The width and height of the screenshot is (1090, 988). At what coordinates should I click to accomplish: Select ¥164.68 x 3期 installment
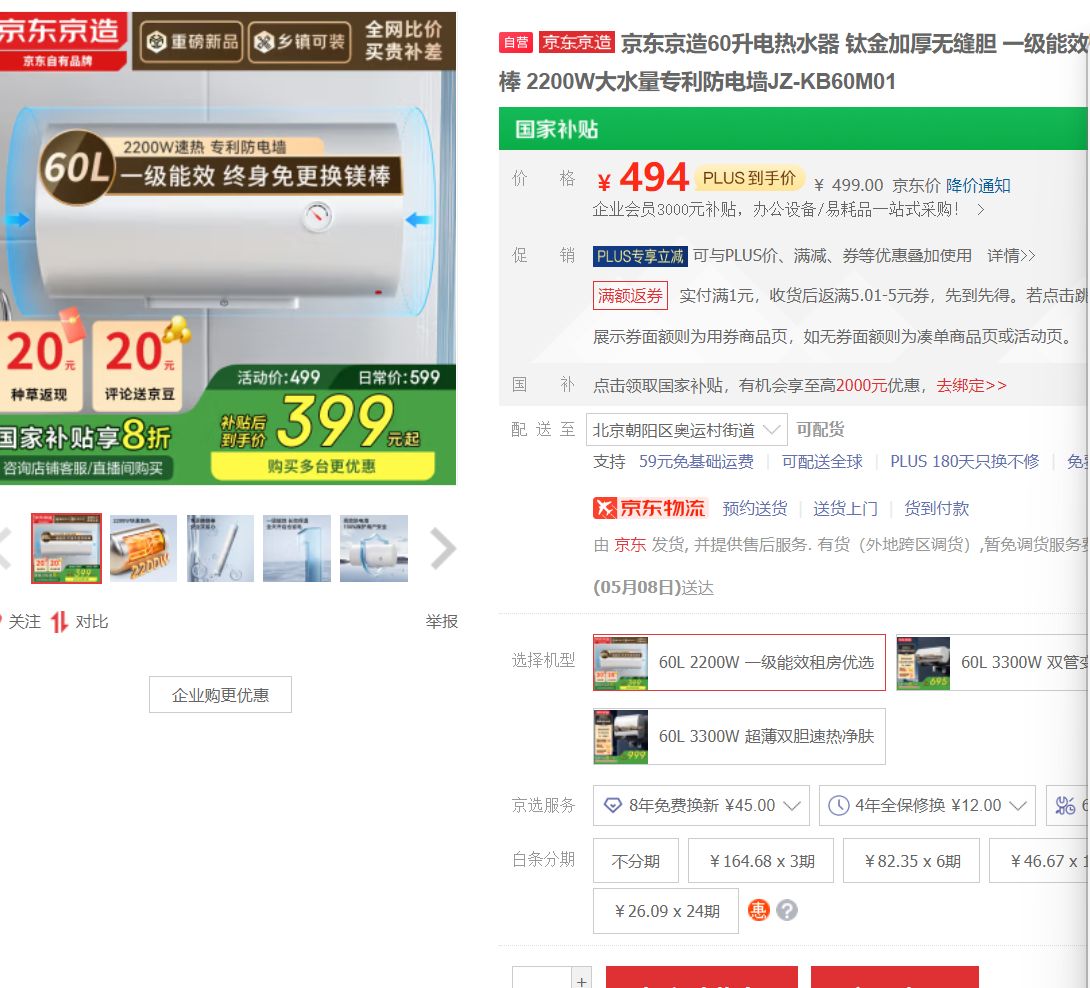[761, 861]
